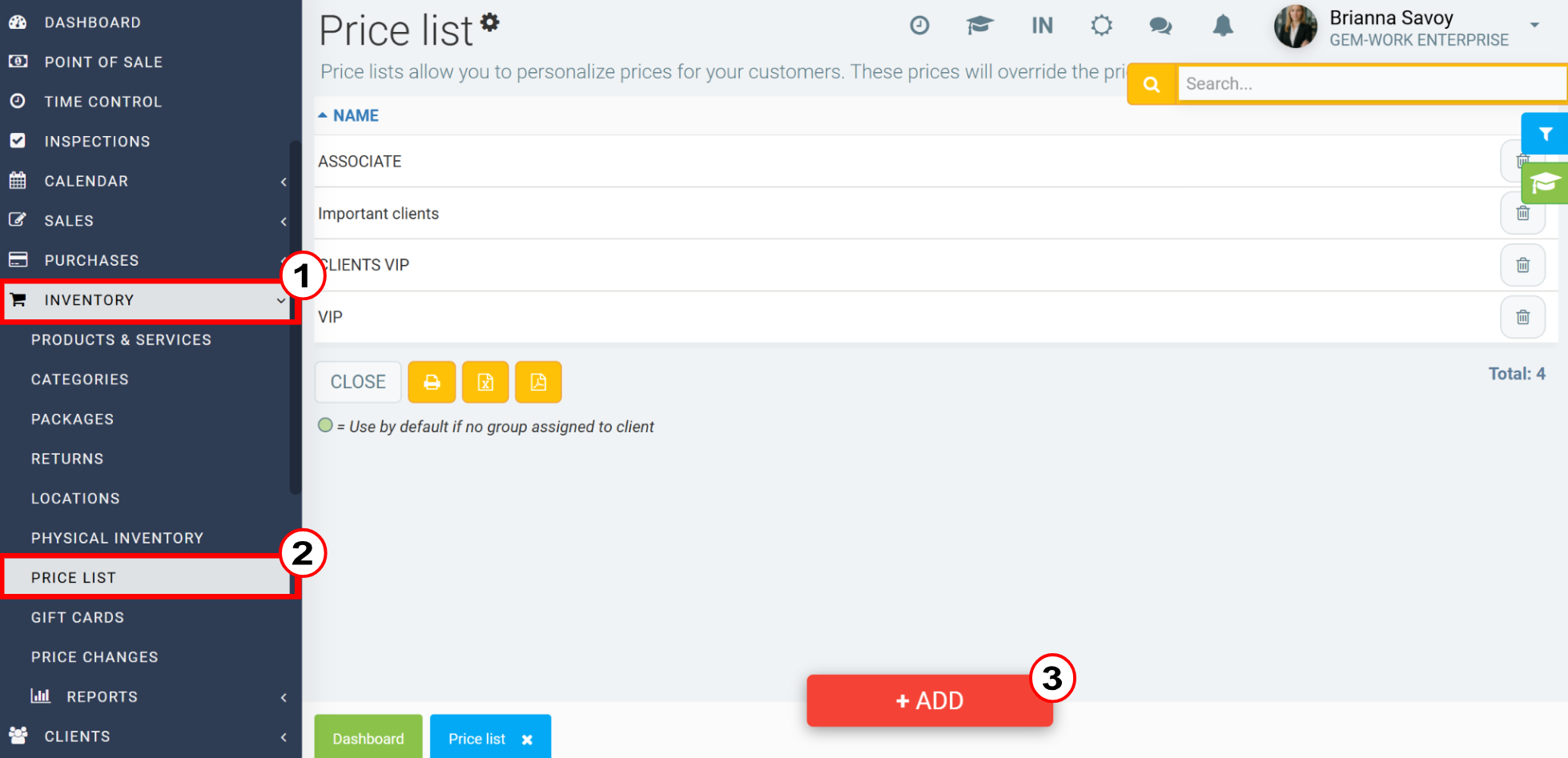Click the Inventory cart icon

pyautogui.click(x=18, y=299)
